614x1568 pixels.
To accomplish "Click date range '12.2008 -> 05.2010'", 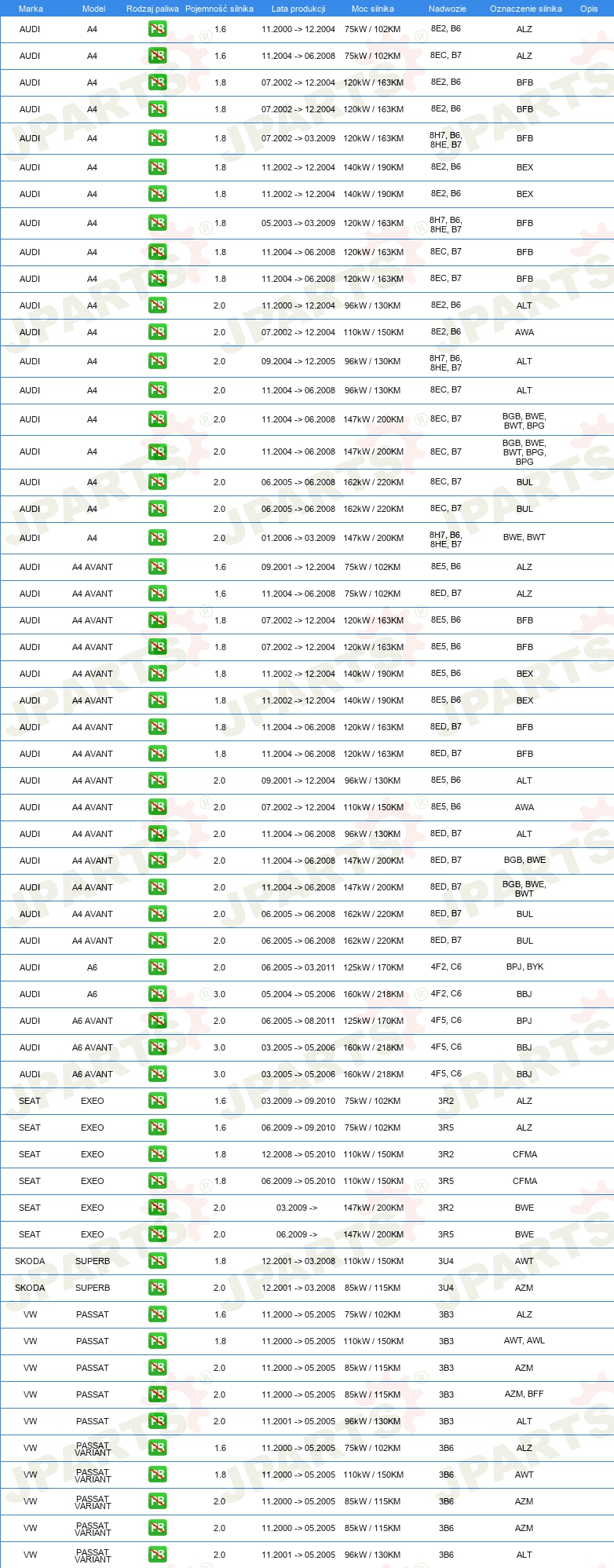I will click(298, 1154).
